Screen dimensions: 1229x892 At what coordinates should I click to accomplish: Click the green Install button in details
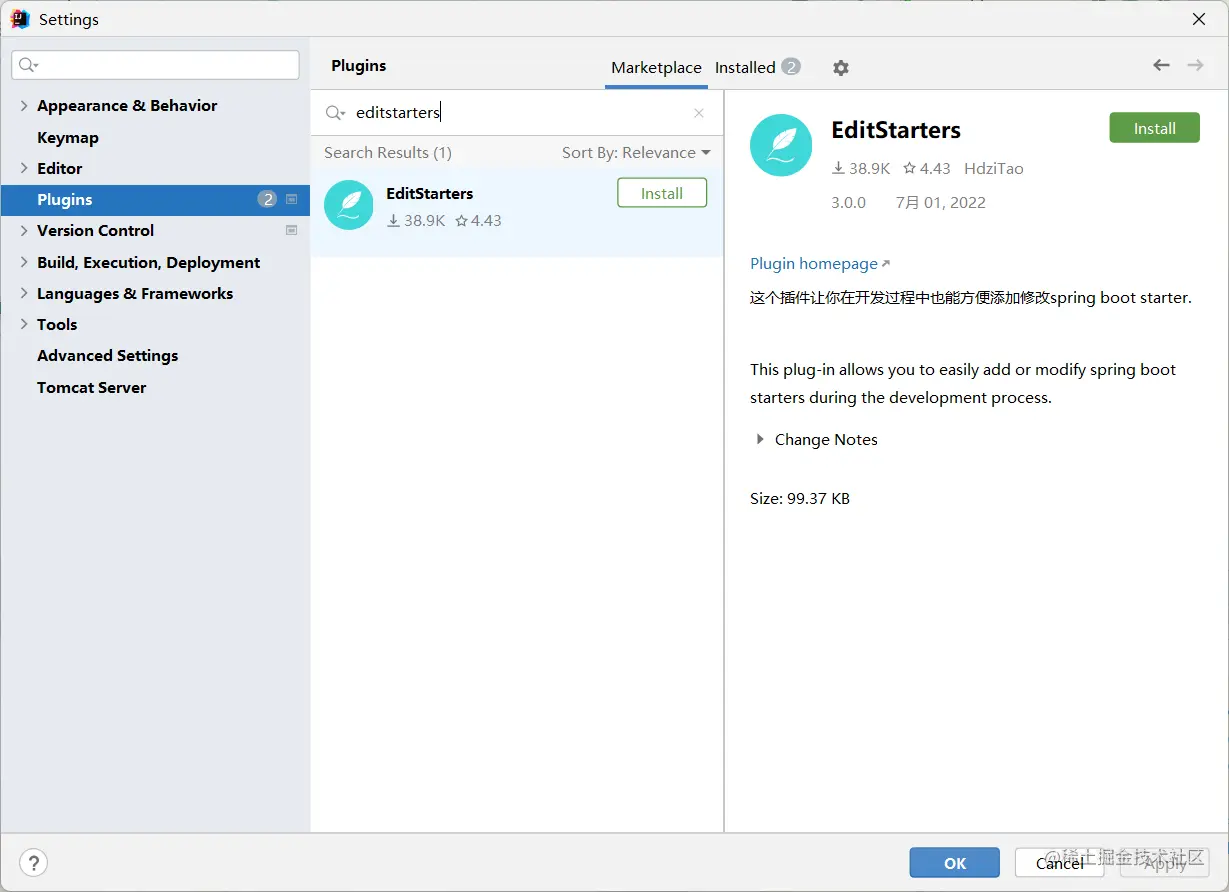pyautogui.click(x=1154, y=128)
